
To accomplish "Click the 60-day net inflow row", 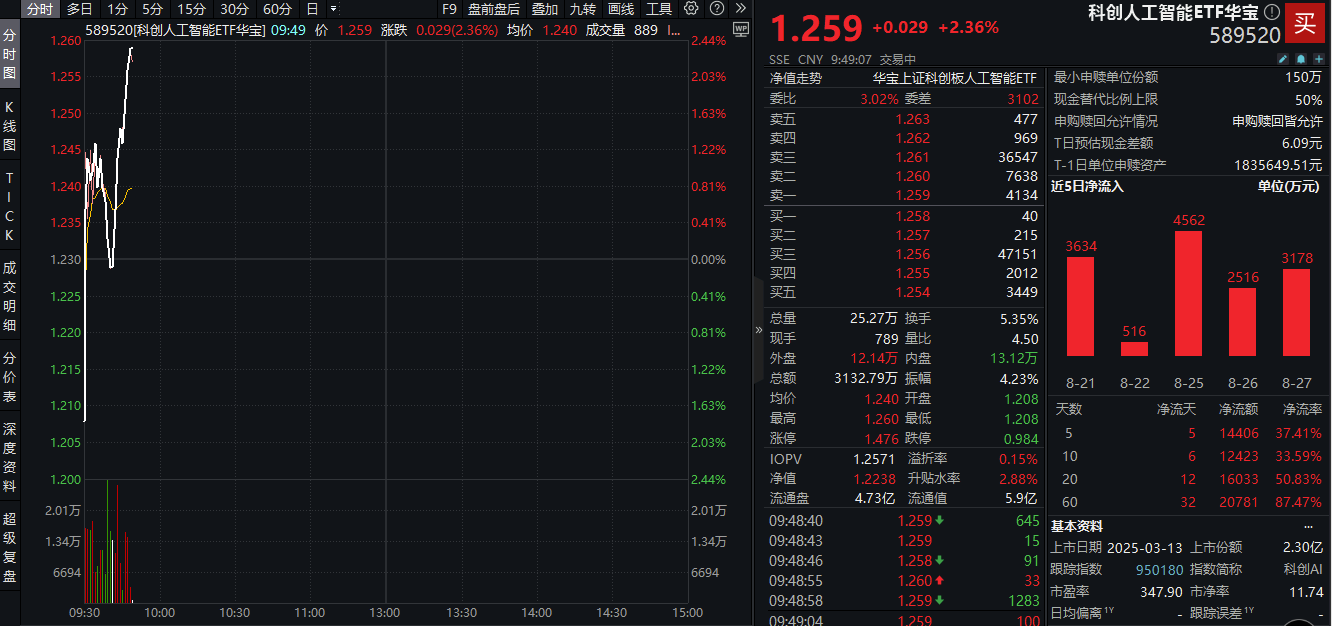I will [1188, 502].
